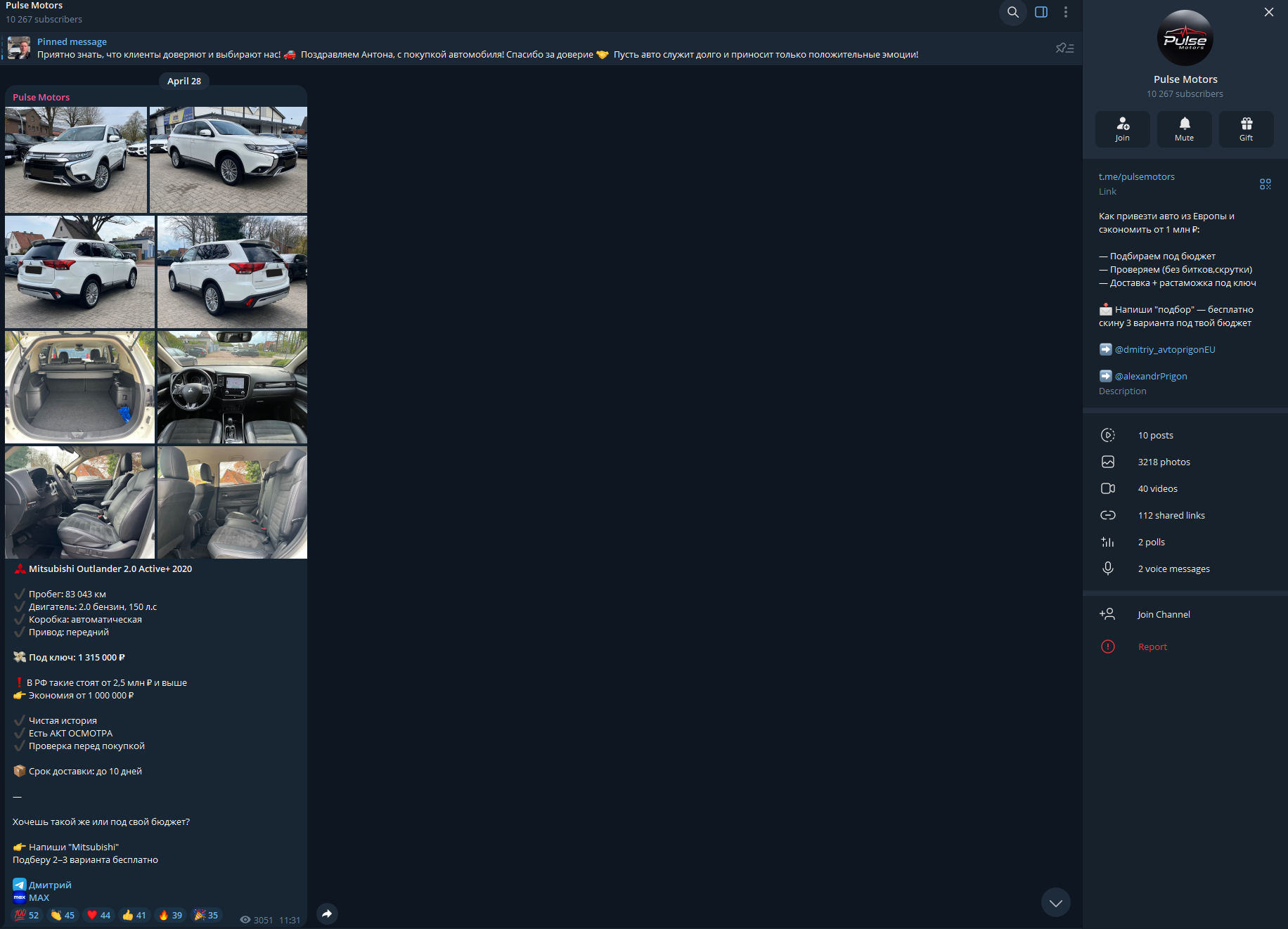
Task: Open the 40 videos section
Action: 1185,489
